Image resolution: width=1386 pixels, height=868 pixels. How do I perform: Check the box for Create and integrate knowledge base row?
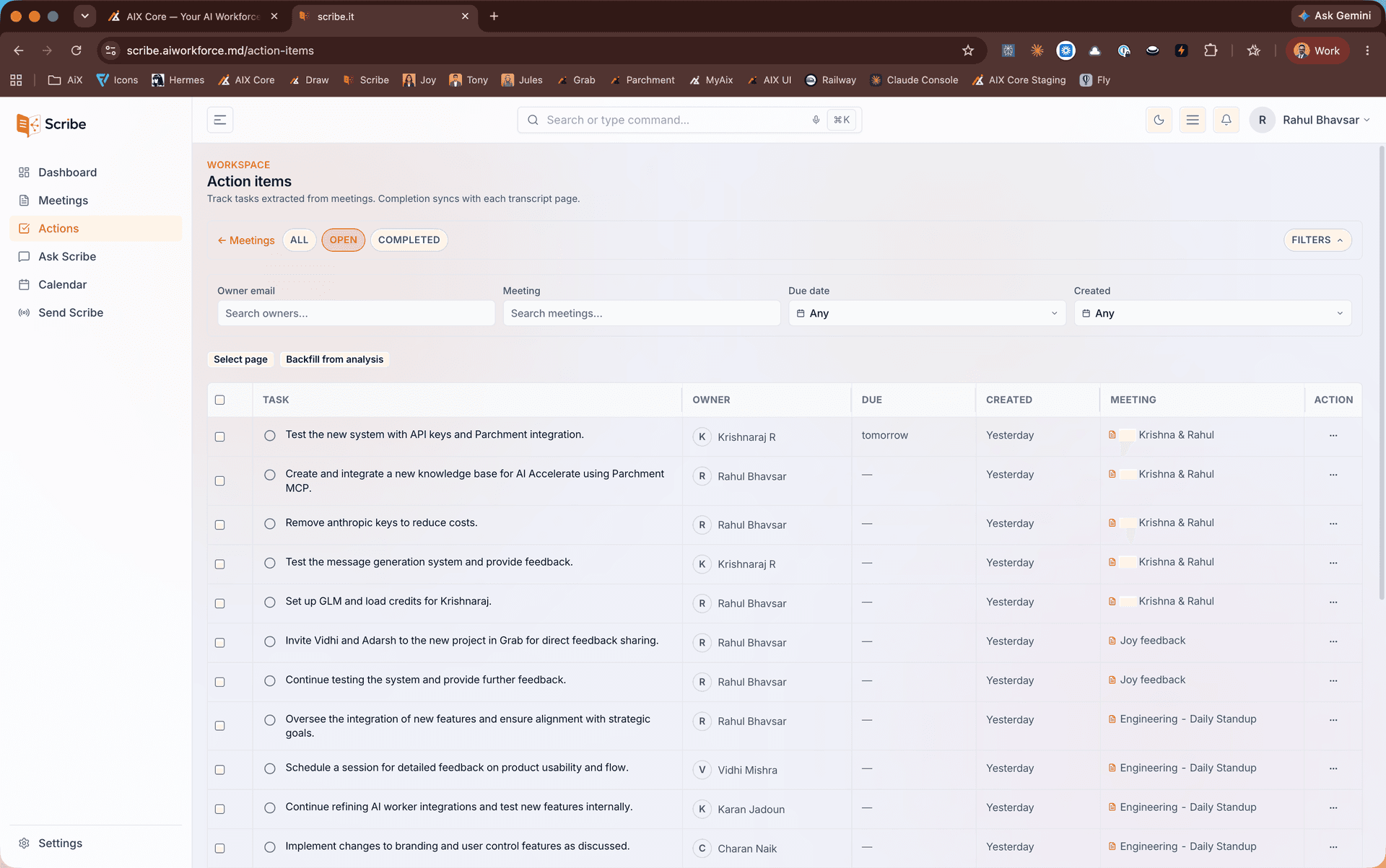(220, 481)
